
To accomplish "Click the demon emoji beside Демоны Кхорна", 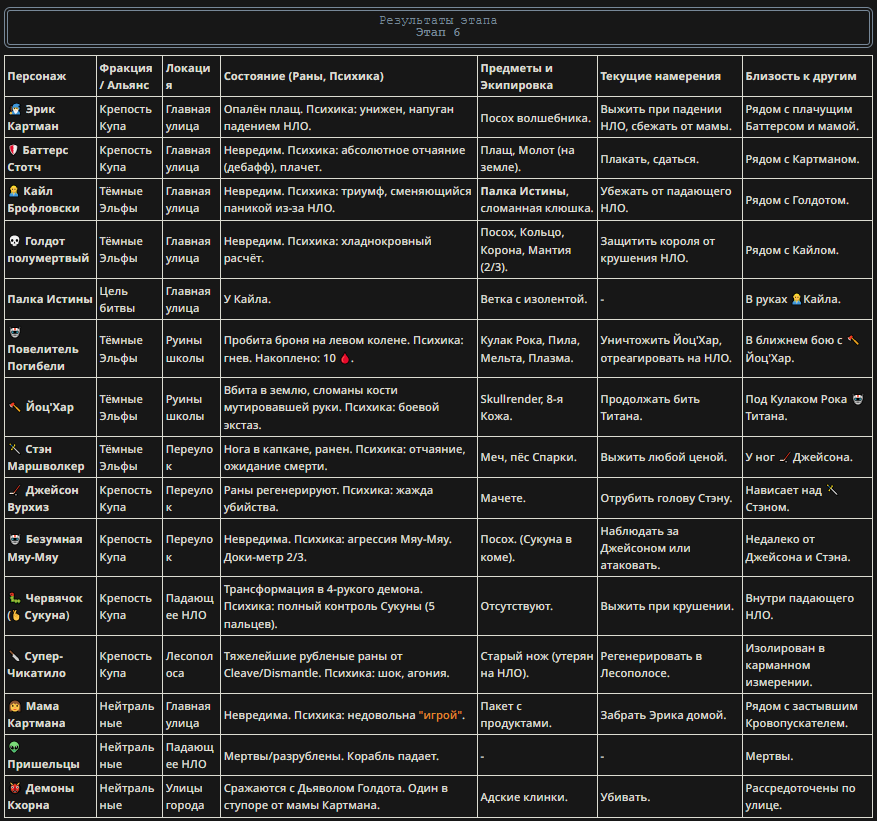I will click(x=15, y=788).
